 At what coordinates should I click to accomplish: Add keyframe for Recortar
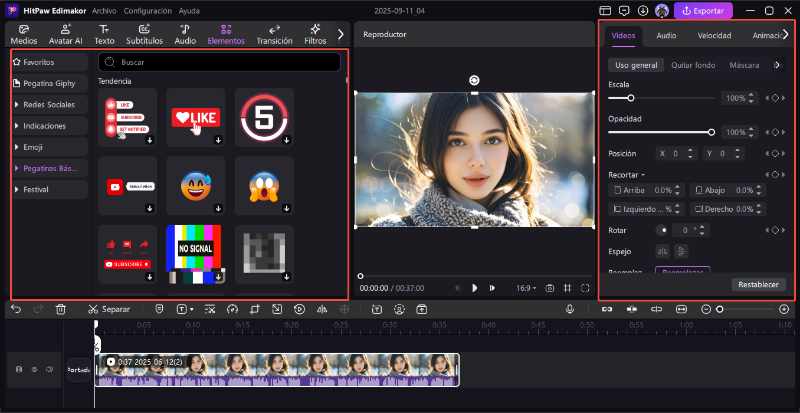tap(775, 175)
